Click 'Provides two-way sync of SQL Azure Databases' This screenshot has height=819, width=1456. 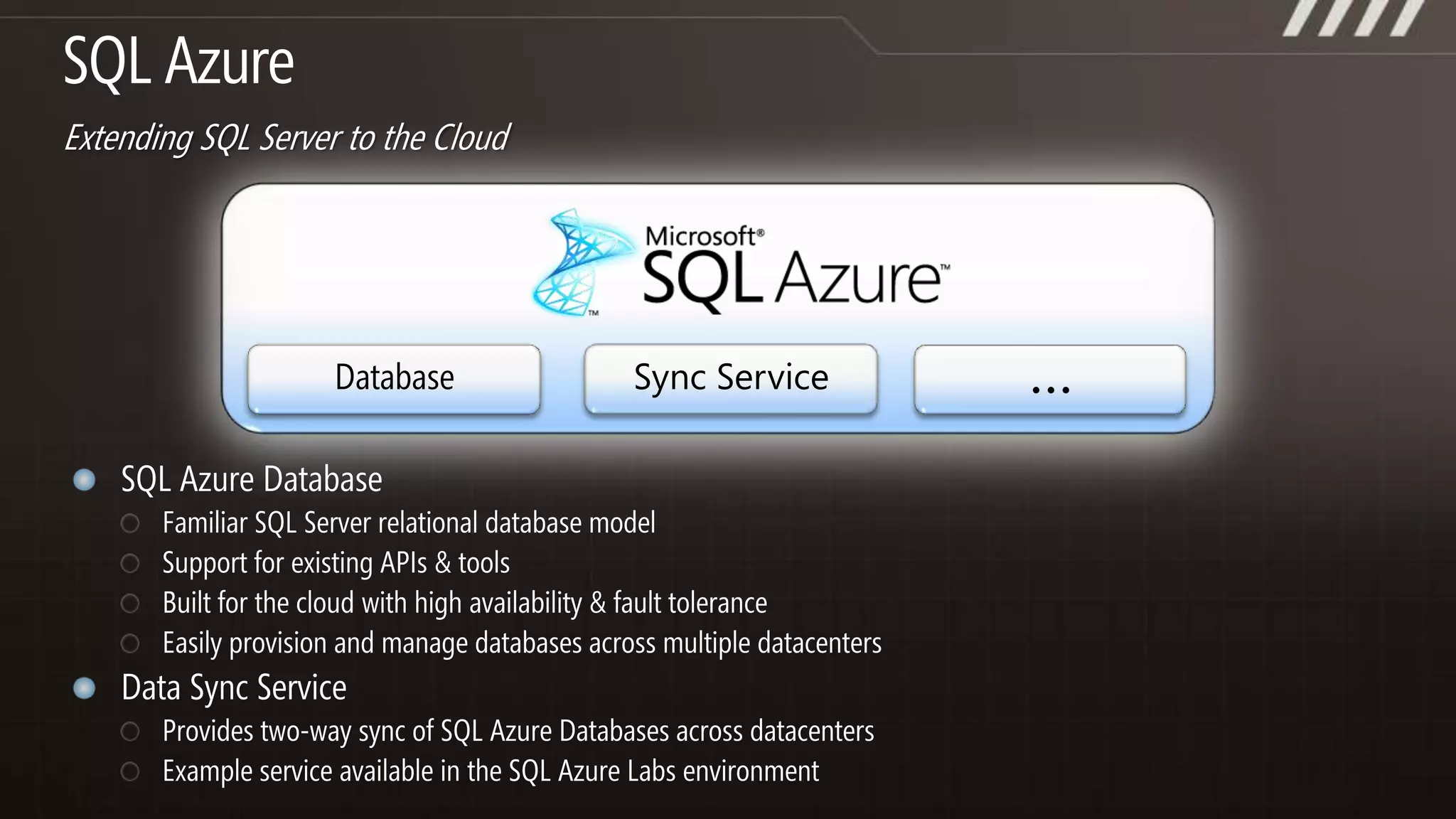[518, 732]
